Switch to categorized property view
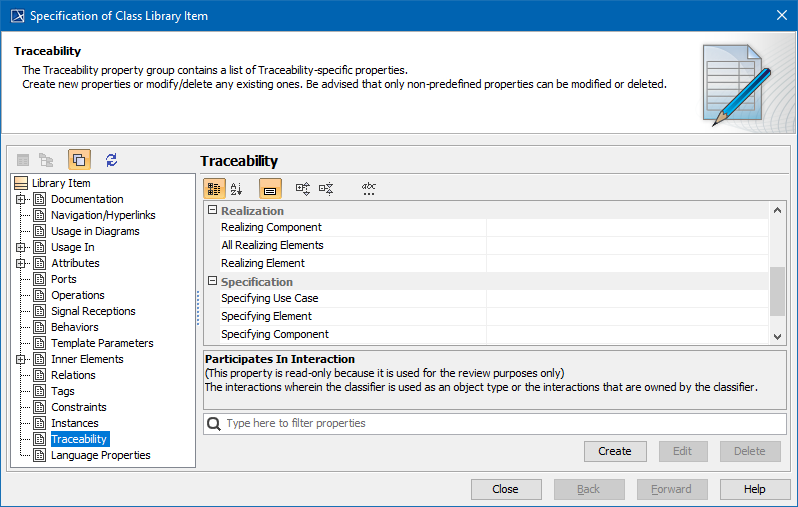The height and width of the screenshot is (507, 798). [x=214, y=188]
